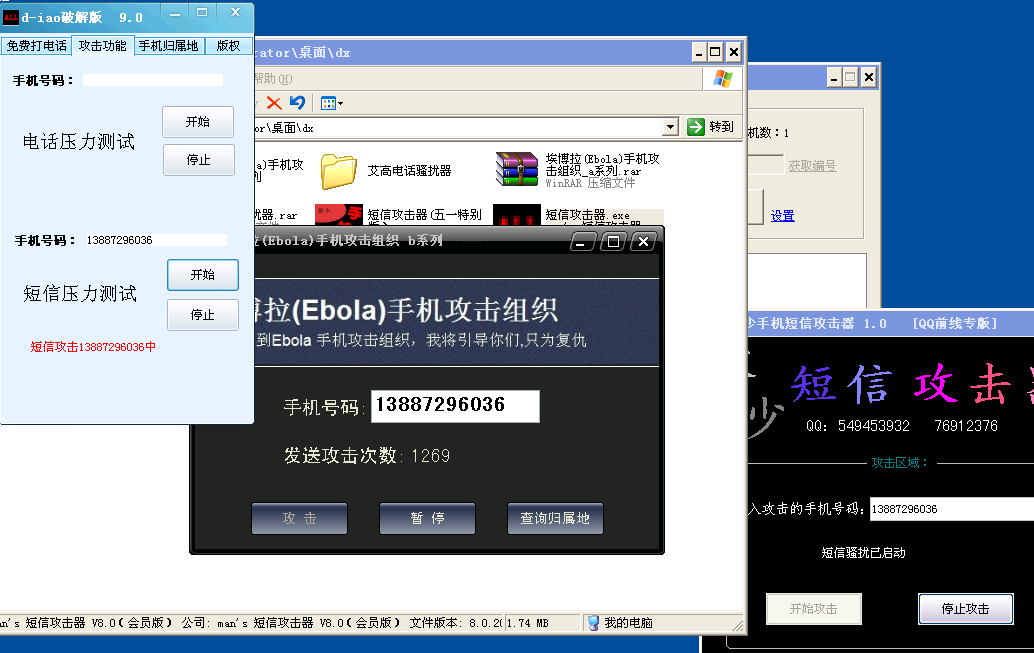Viewport: 1034px width, 653px height.
Task: Select the WinRAR archive icon for 埃博拉 a系列.rar
Action: pyautogui.click(x=517, y=170)
